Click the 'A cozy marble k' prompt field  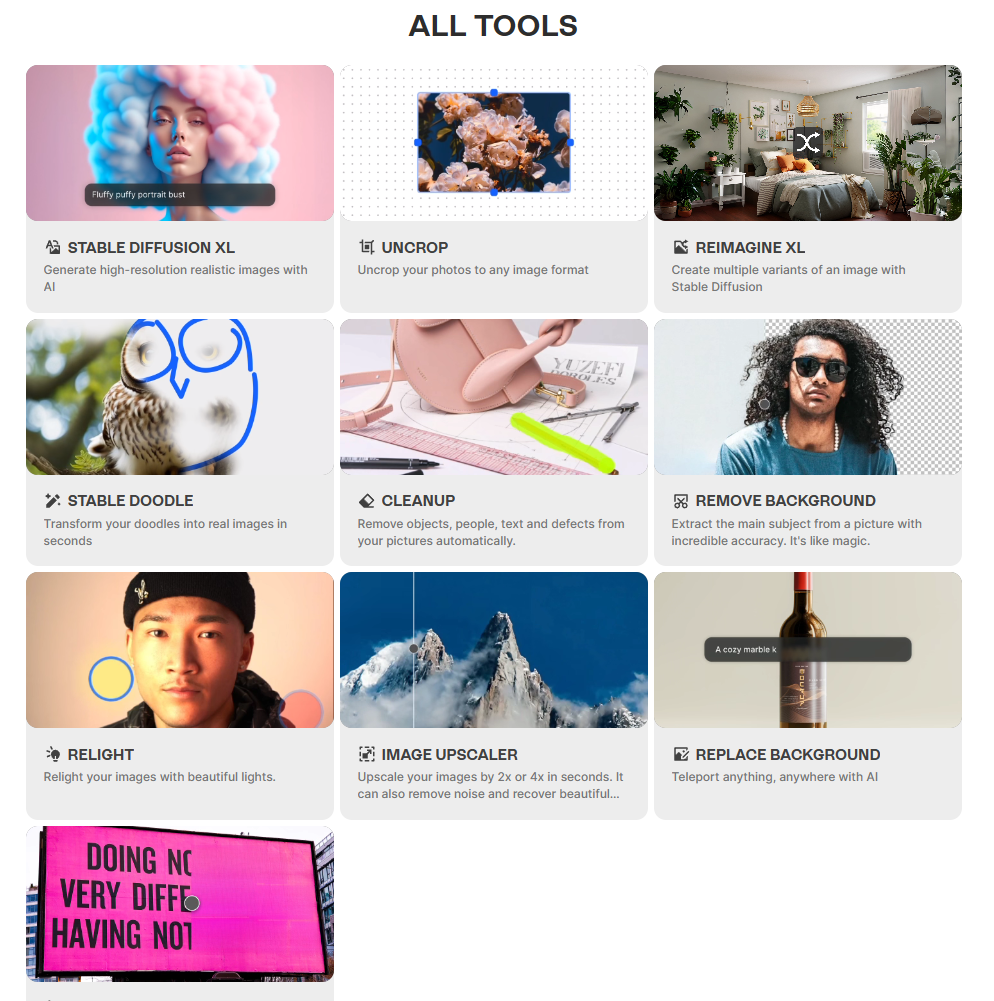(x=808, y=649)
